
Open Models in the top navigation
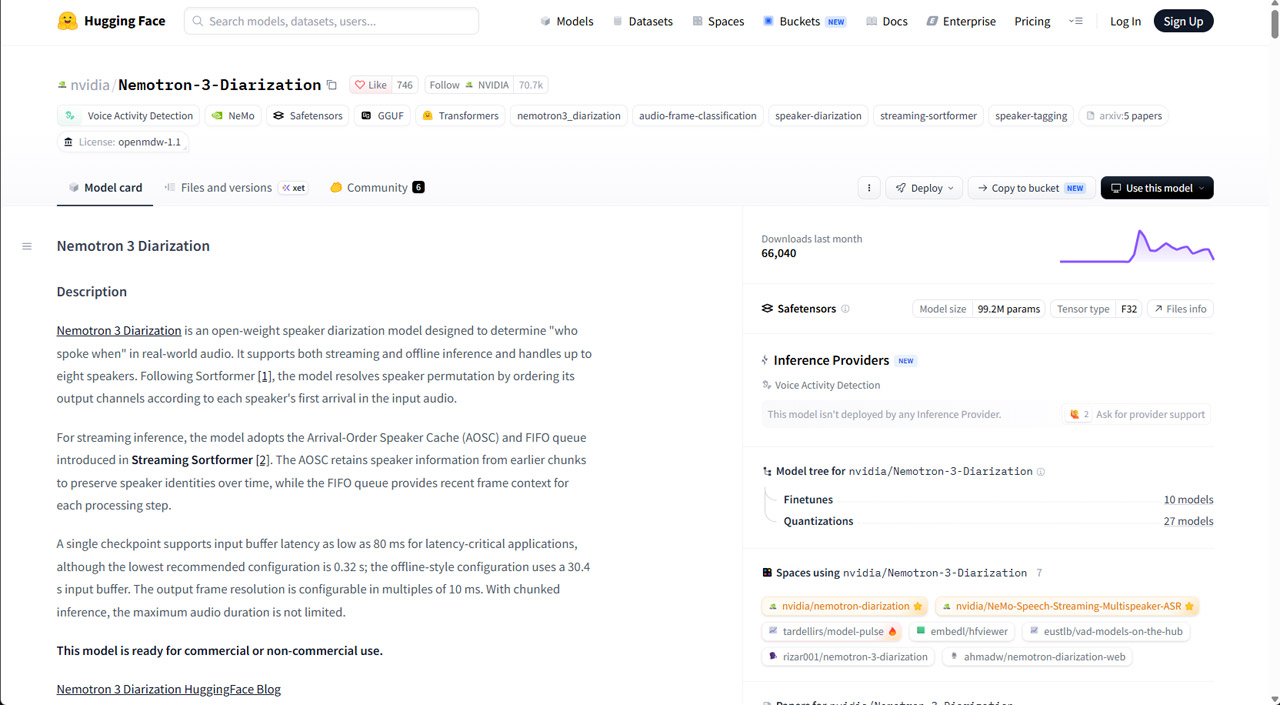(566, 21)
